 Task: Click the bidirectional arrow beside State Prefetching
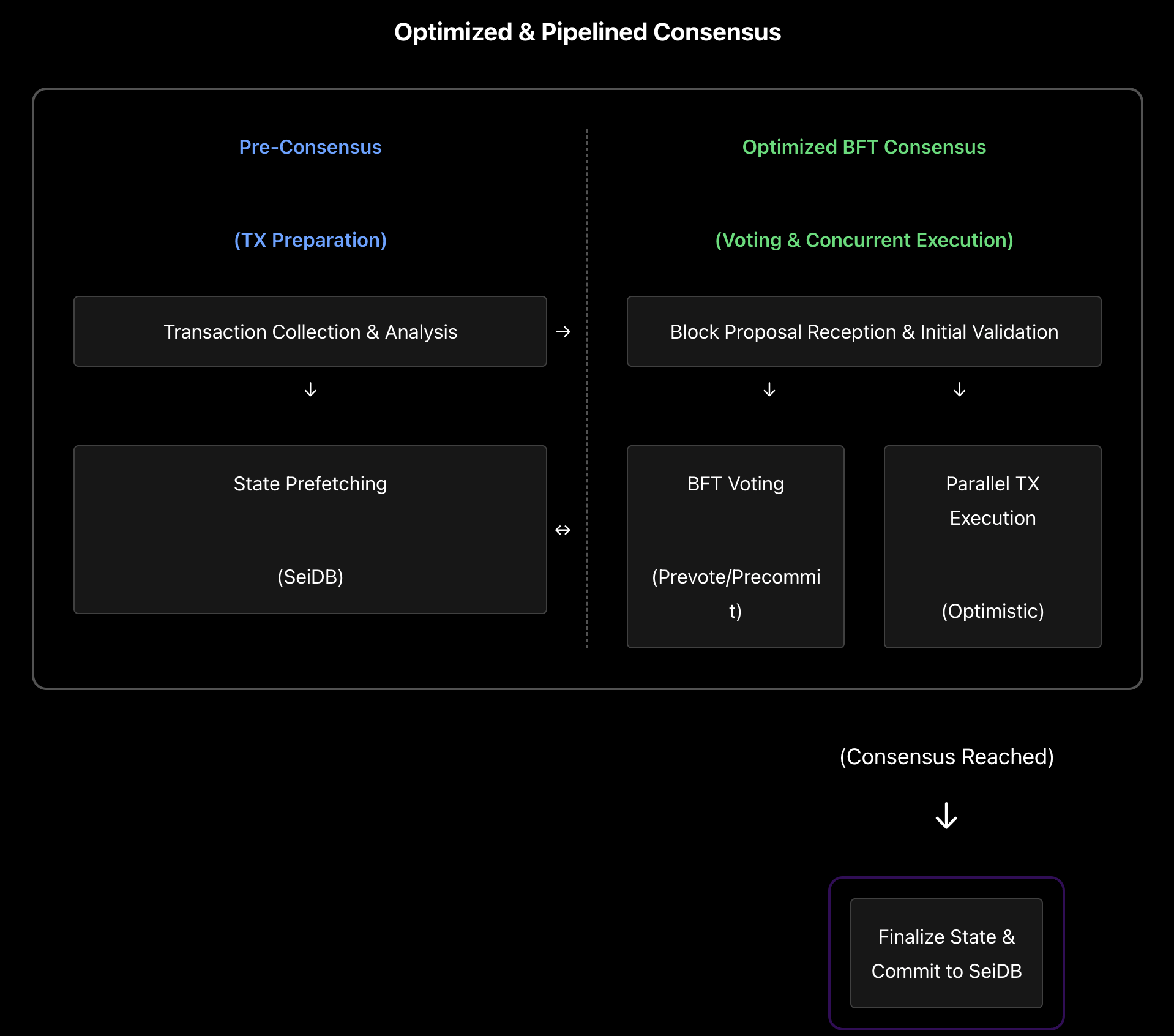(x=563, y=530)
